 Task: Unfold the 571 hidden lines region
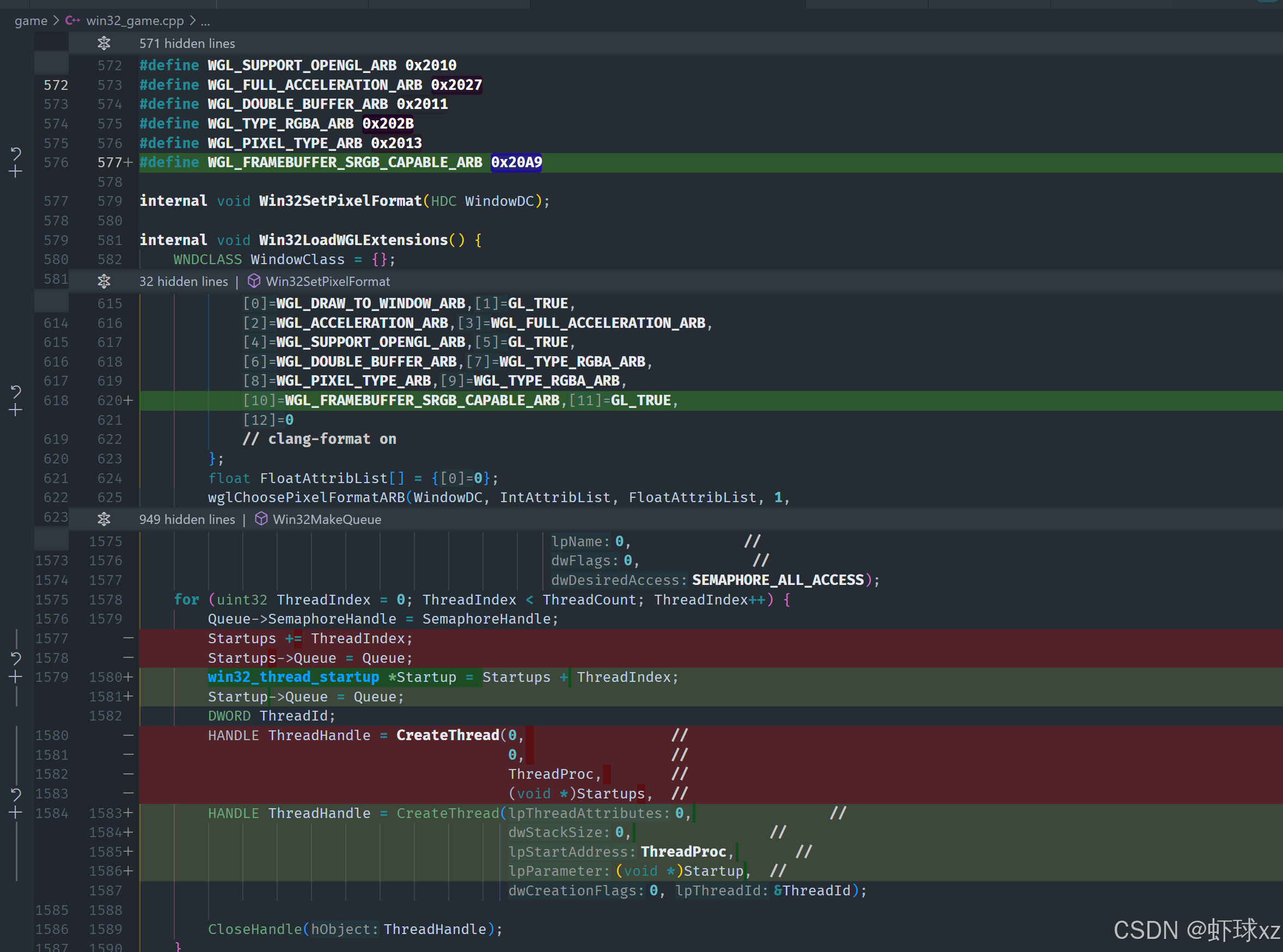103,43
